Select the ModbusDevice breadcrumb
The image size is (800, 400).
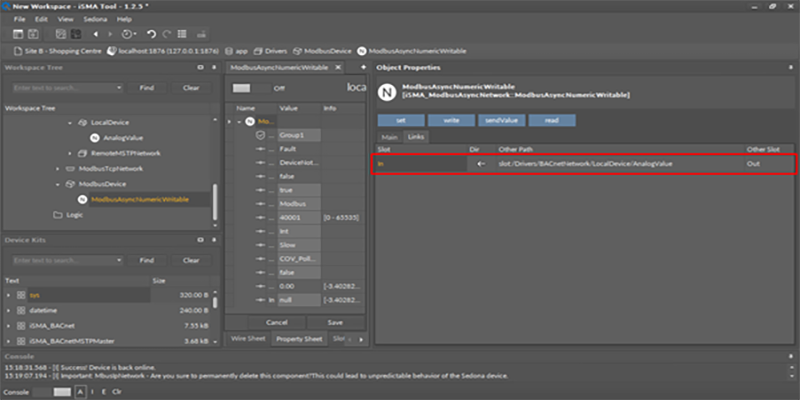322,51
